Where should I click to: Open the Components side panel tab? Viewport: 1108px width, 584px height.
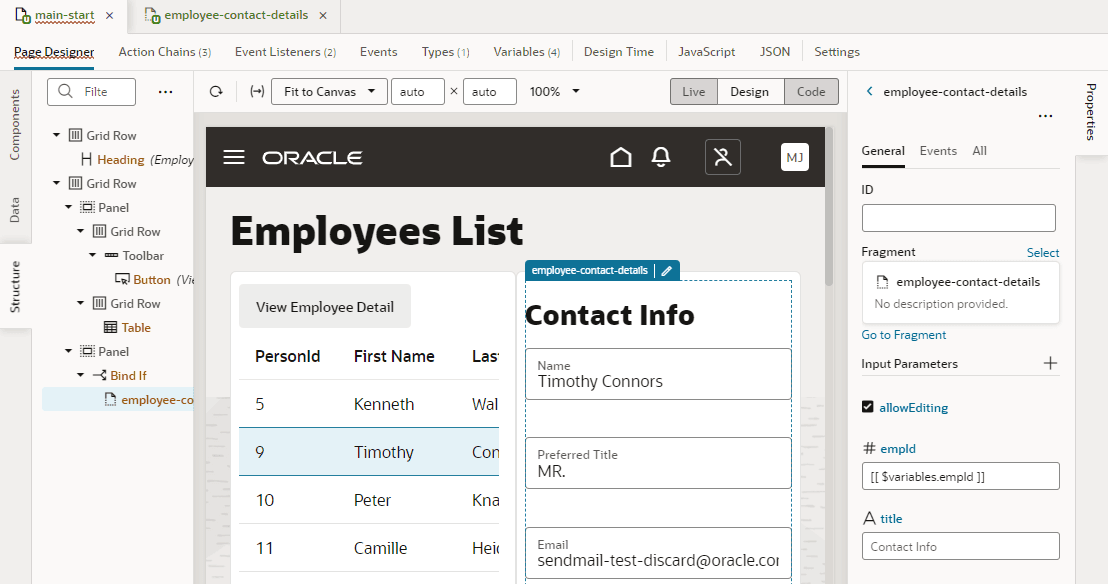15,124
